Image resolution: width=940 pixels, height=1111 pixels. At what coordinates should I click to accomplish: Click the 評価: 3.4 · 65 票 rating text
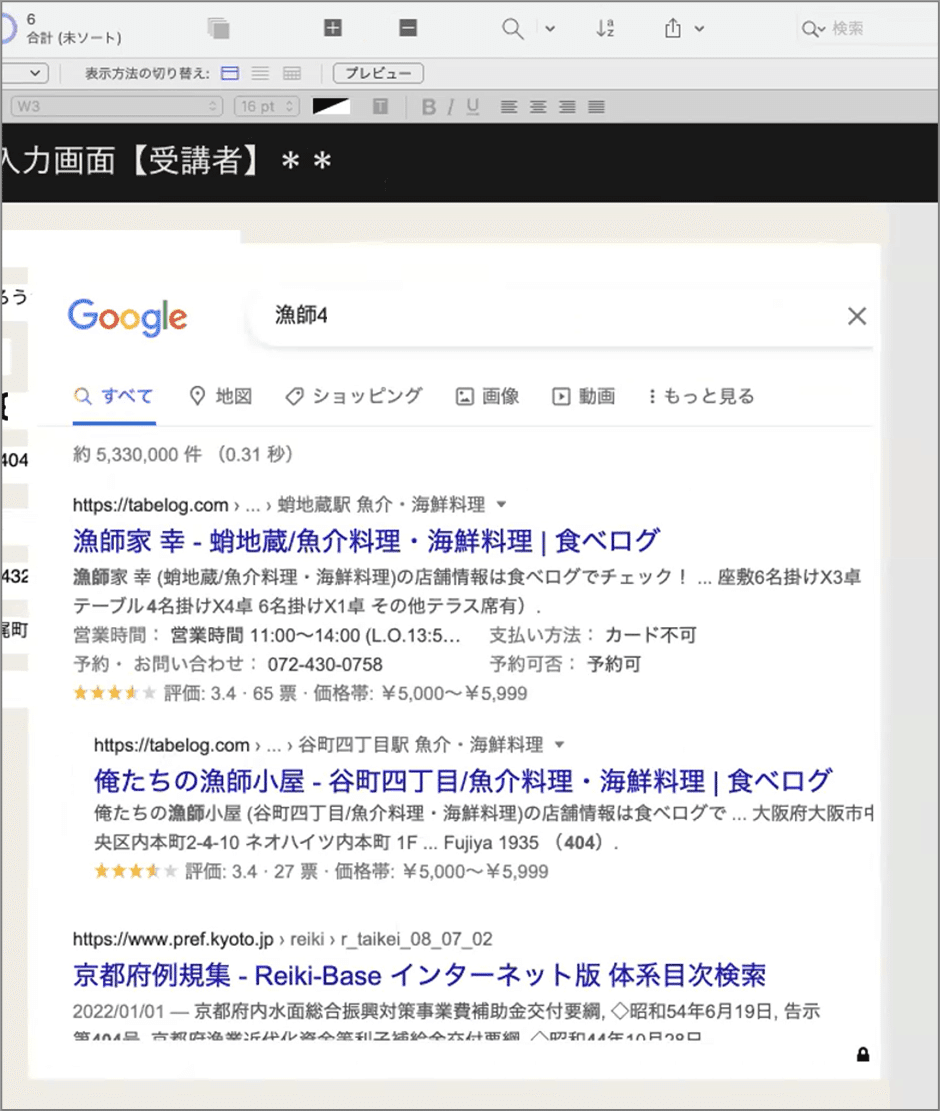[230, 694]
